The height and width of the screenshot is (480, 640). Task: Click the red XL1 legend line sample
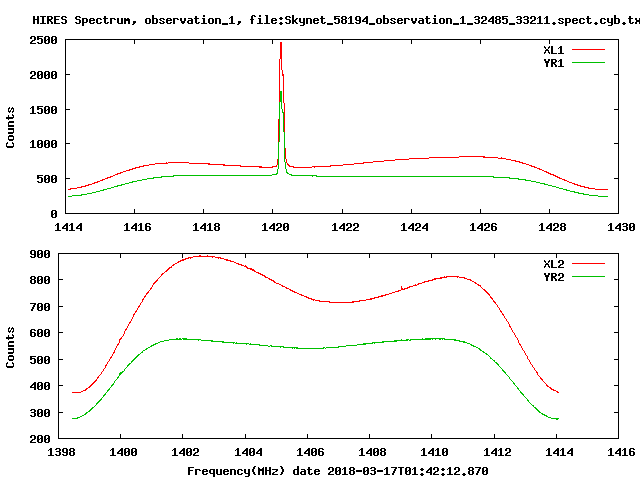click(588, 50)
